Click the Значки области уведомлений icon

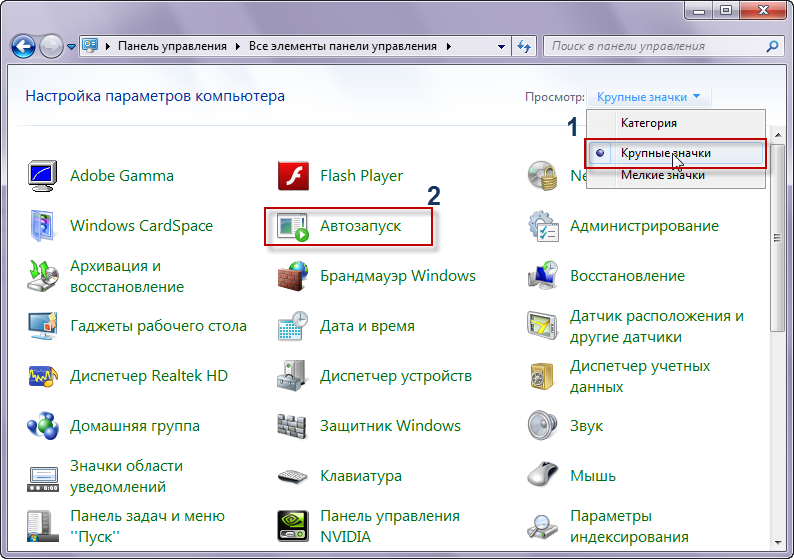(43, 479)
